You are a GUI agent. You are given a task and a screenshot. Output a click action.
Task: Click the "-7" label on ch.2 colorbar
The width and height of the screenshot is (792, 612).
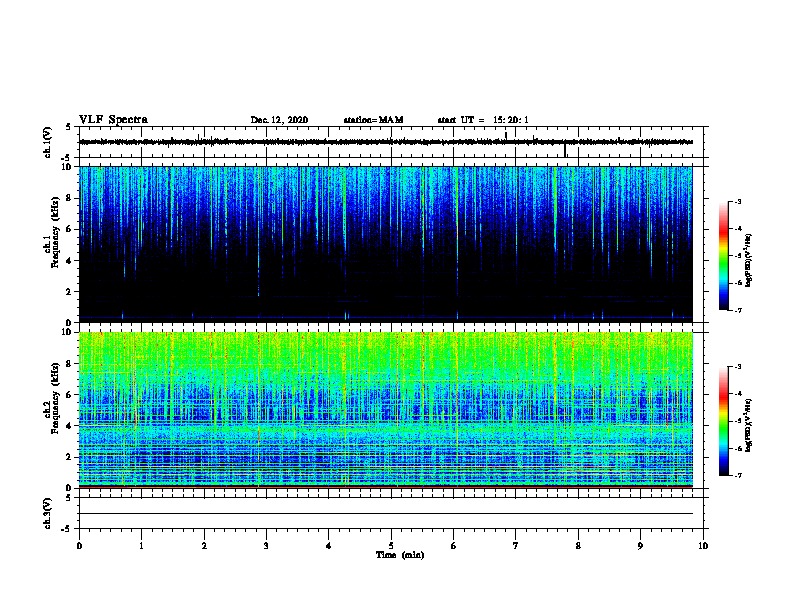tap(737, 476)
